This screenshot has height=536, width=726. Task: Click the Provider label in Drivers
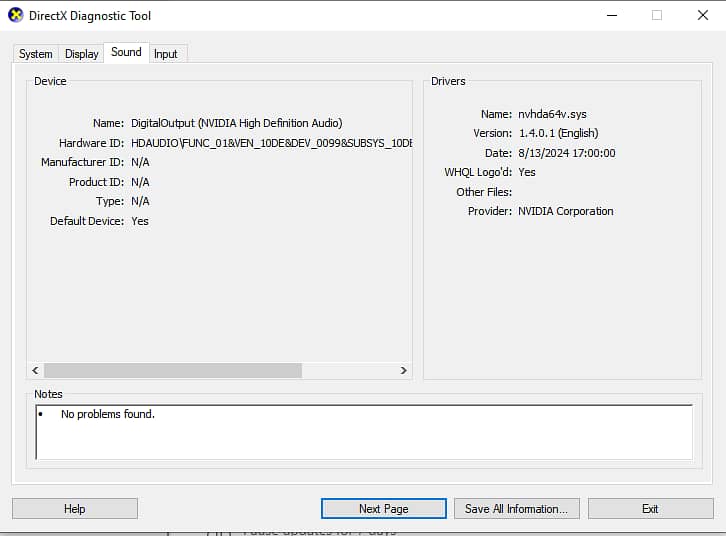(x=490, y=211)
